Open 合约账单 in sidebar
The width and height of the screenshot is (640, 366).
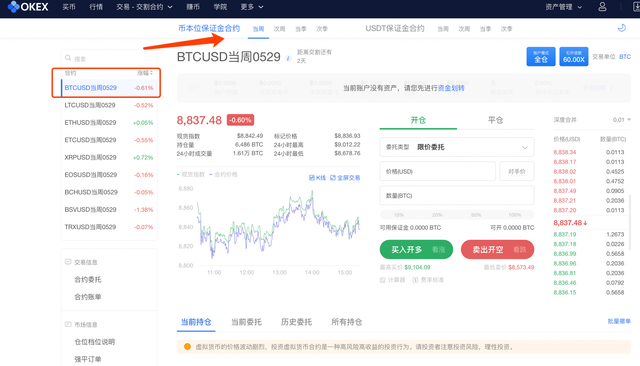[x=88, y=297]
